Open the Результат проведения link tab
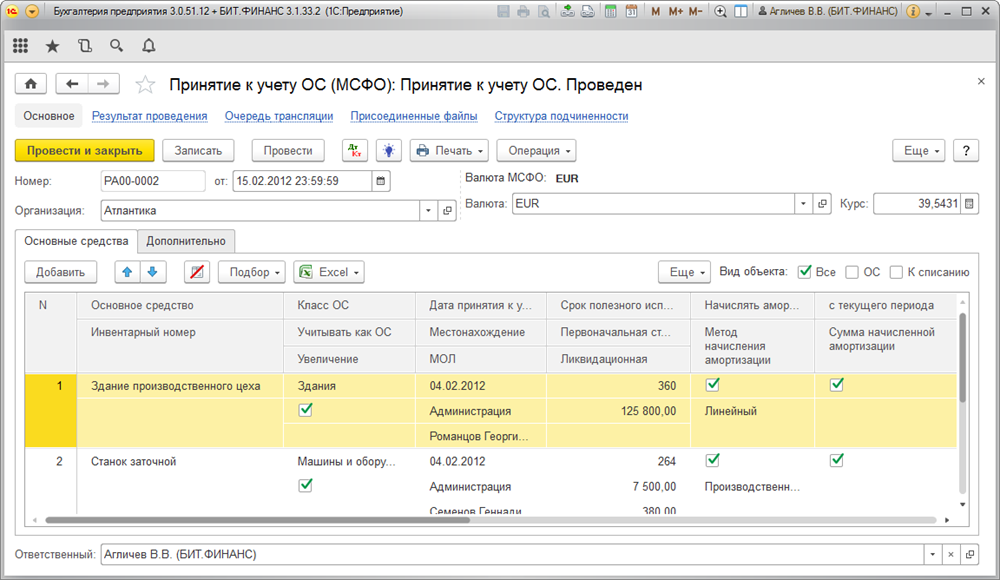 click(149, 116)
